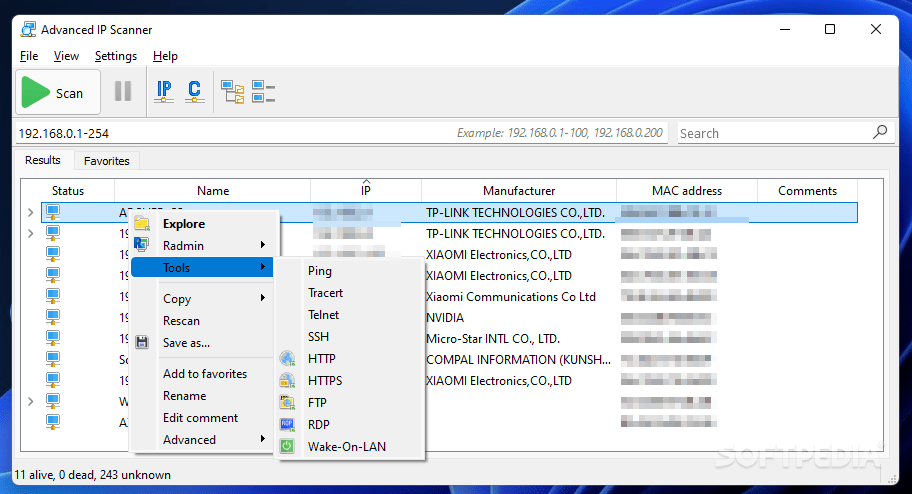Click the FTP folder icon in submenu
Screen dimensions: 912x494
click(287, 403)
